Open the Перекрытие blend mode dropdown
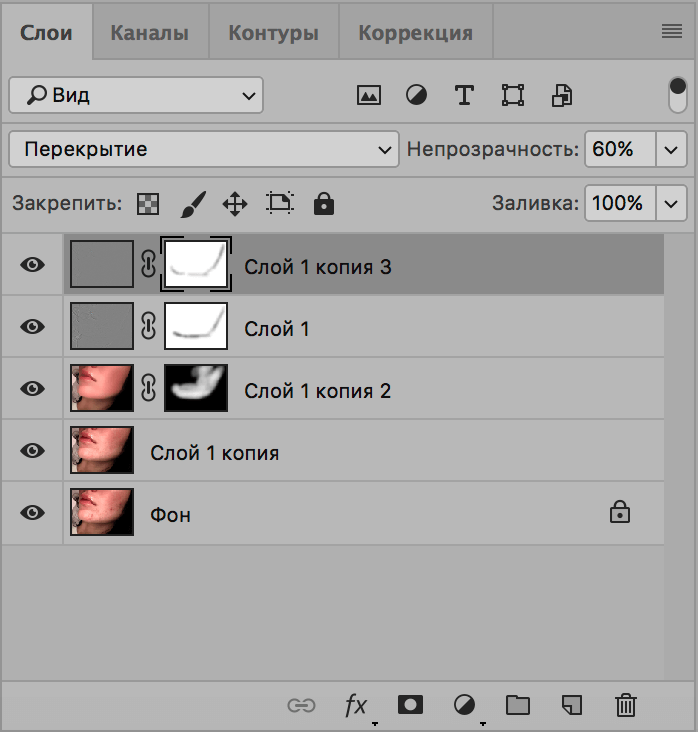698x732 pixels. (x=203, y=150)
